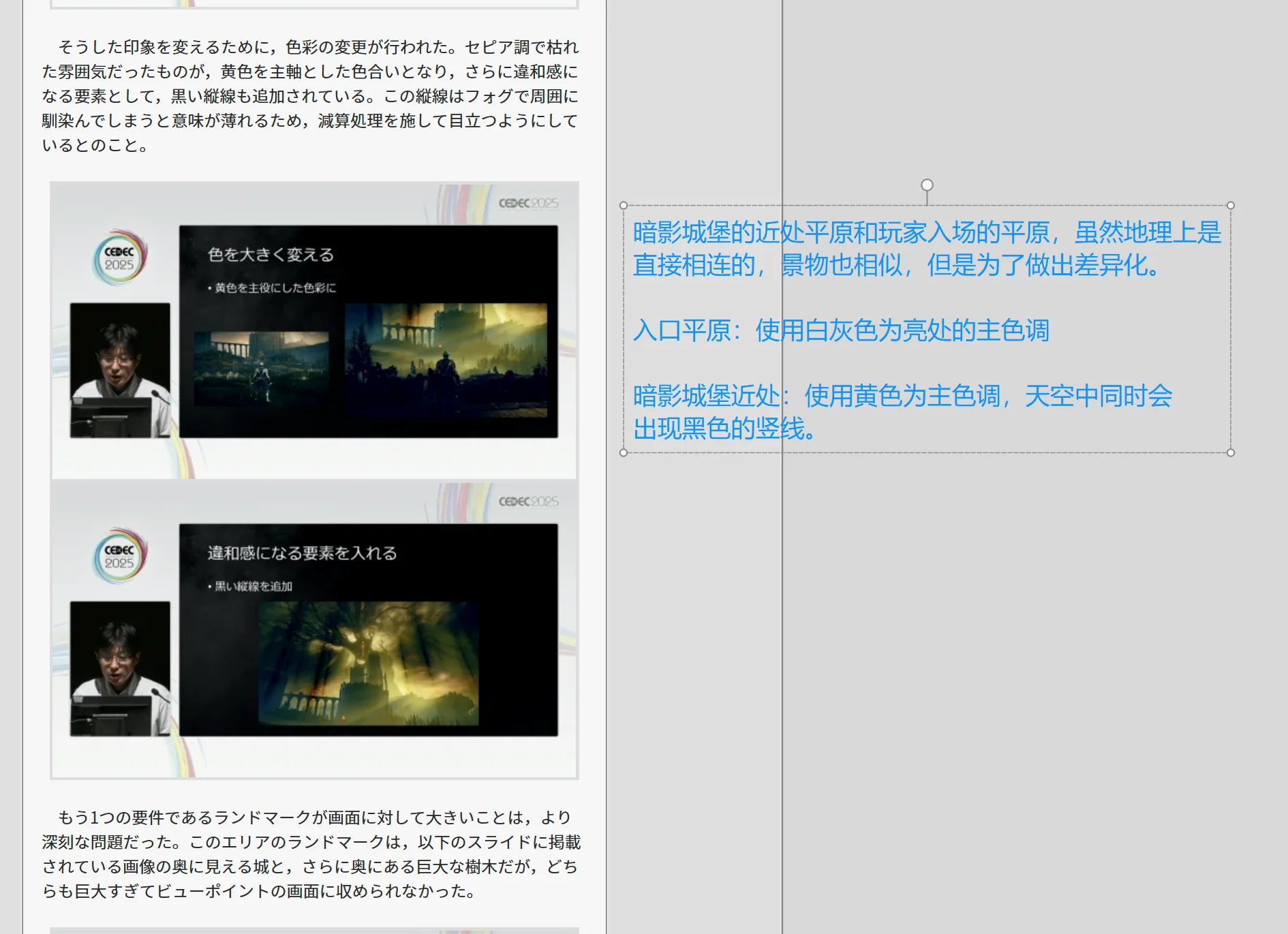1288x934 pixels.
Task: Click the speaker video in the lower slide
Action: coord(120,668)
